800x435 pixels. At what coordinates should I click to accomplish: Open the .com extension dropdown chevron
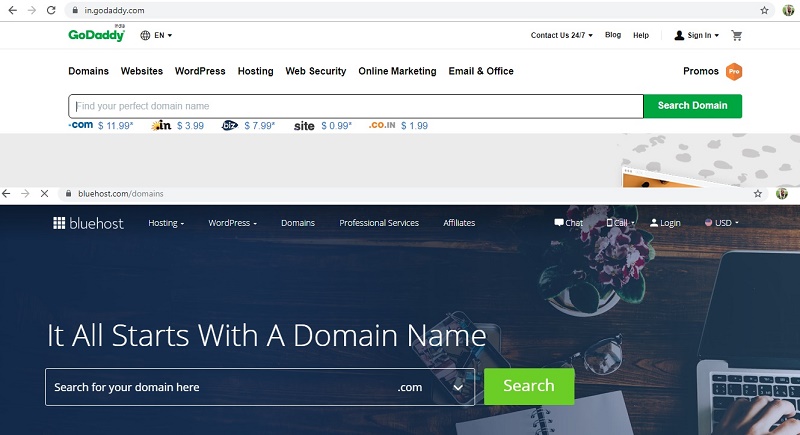pyautogui.click(x=458, y=388)
